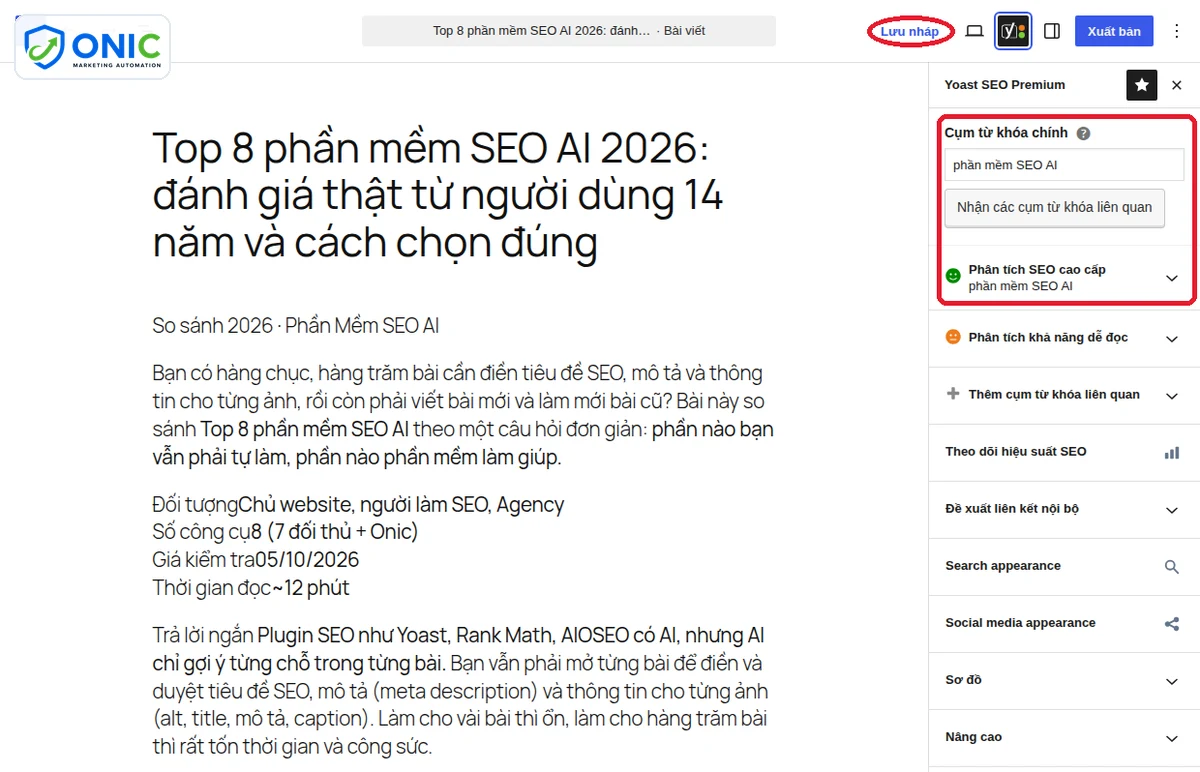Open Social media appearance section

tap(1064, 623)
